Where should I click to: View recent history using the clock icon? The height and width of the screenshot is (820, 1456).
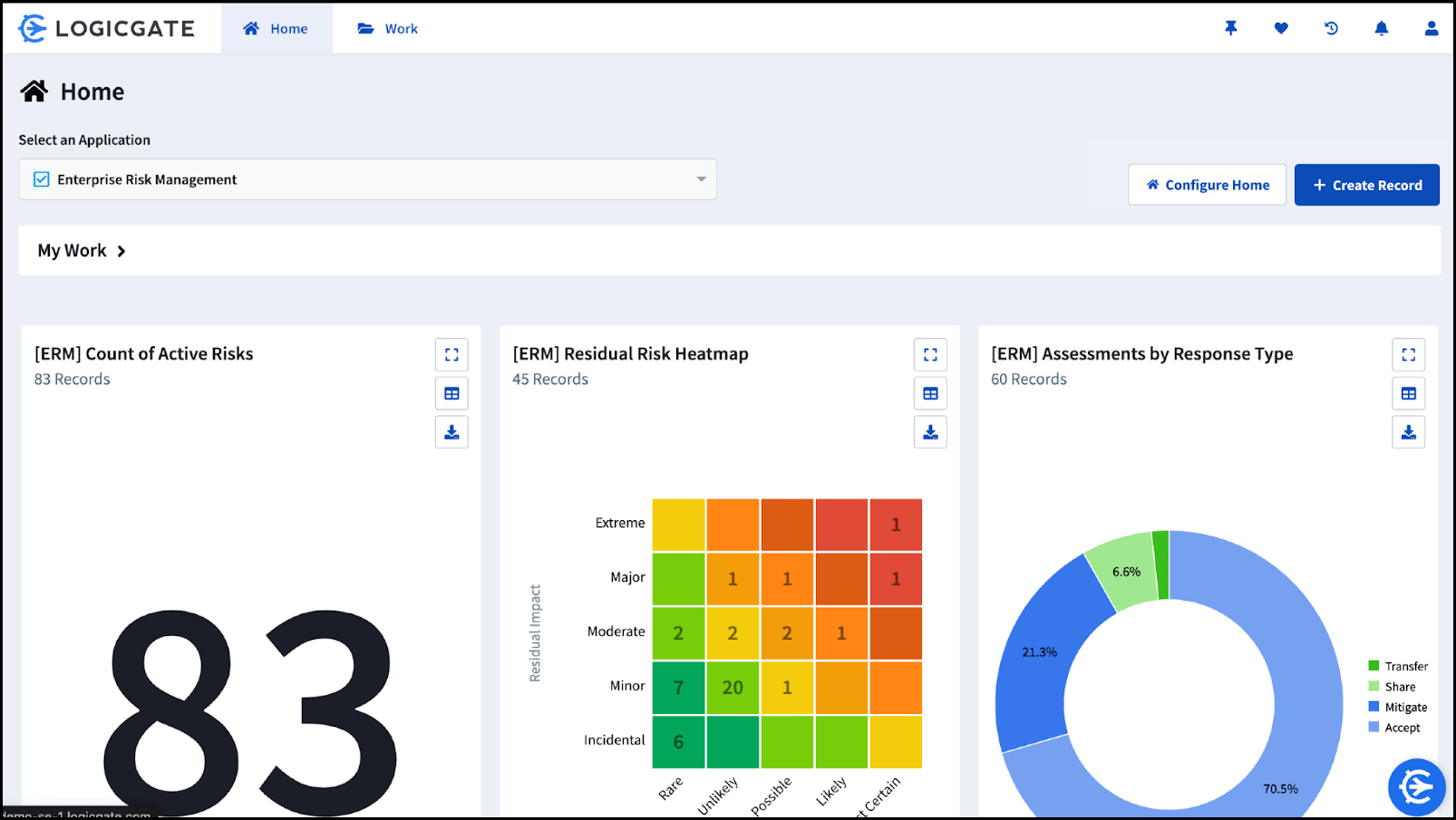[x=1331, y=28]
